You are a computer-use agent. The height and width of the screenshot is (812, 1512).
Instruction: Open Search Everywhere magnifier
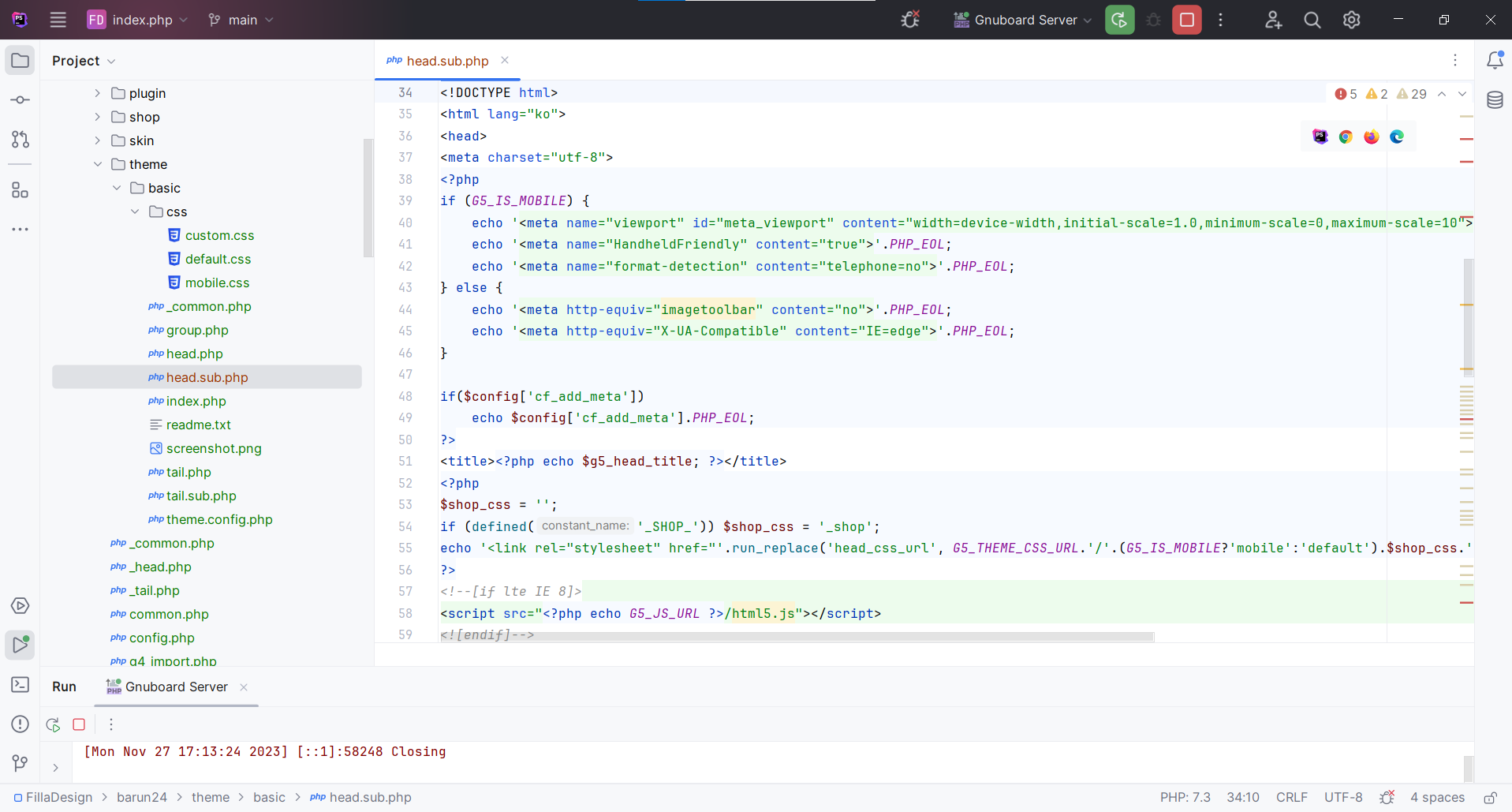[x=1312, y=20]
